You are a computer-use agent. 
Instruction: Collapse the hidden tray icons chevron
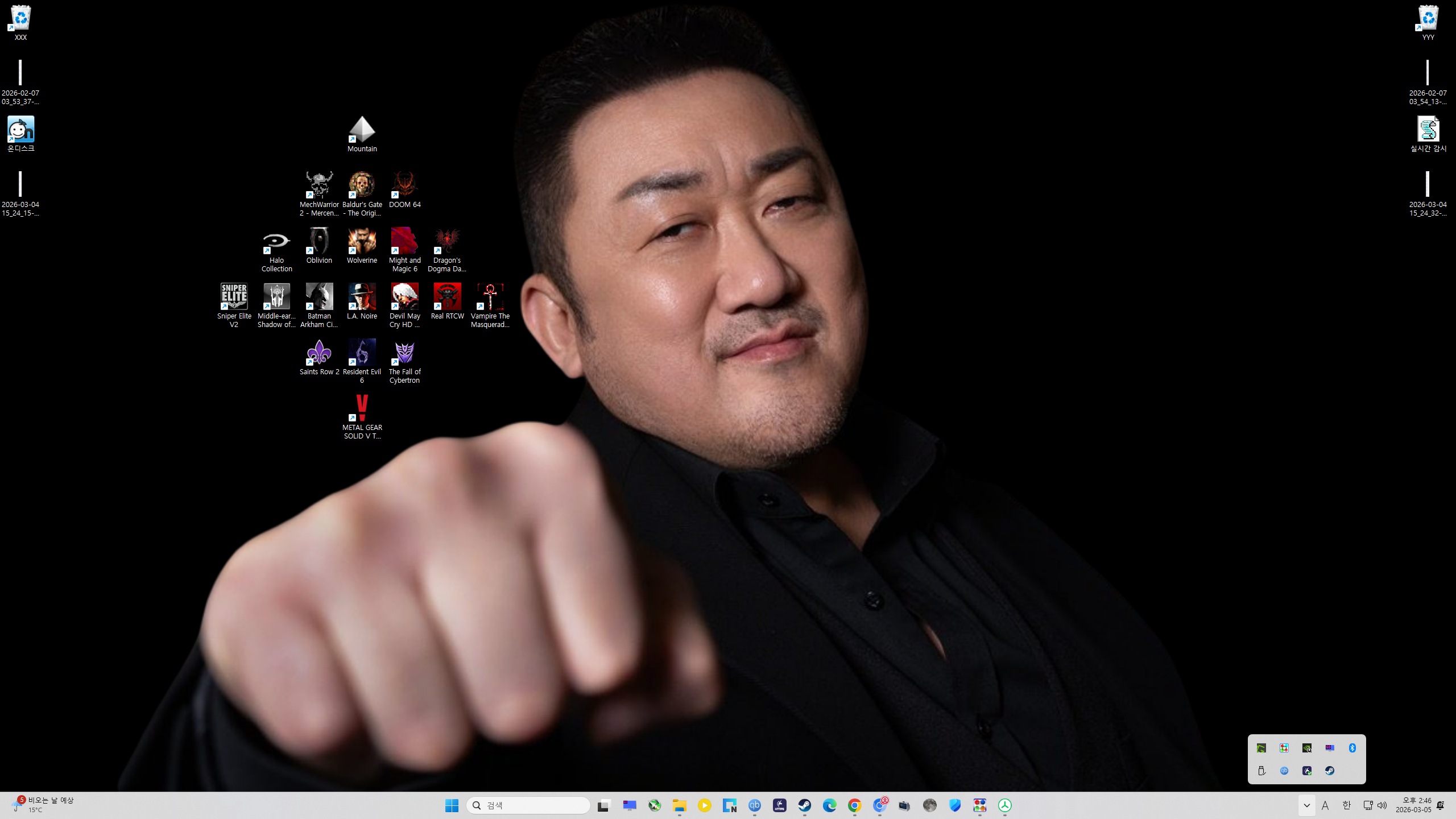point(1306,805)
